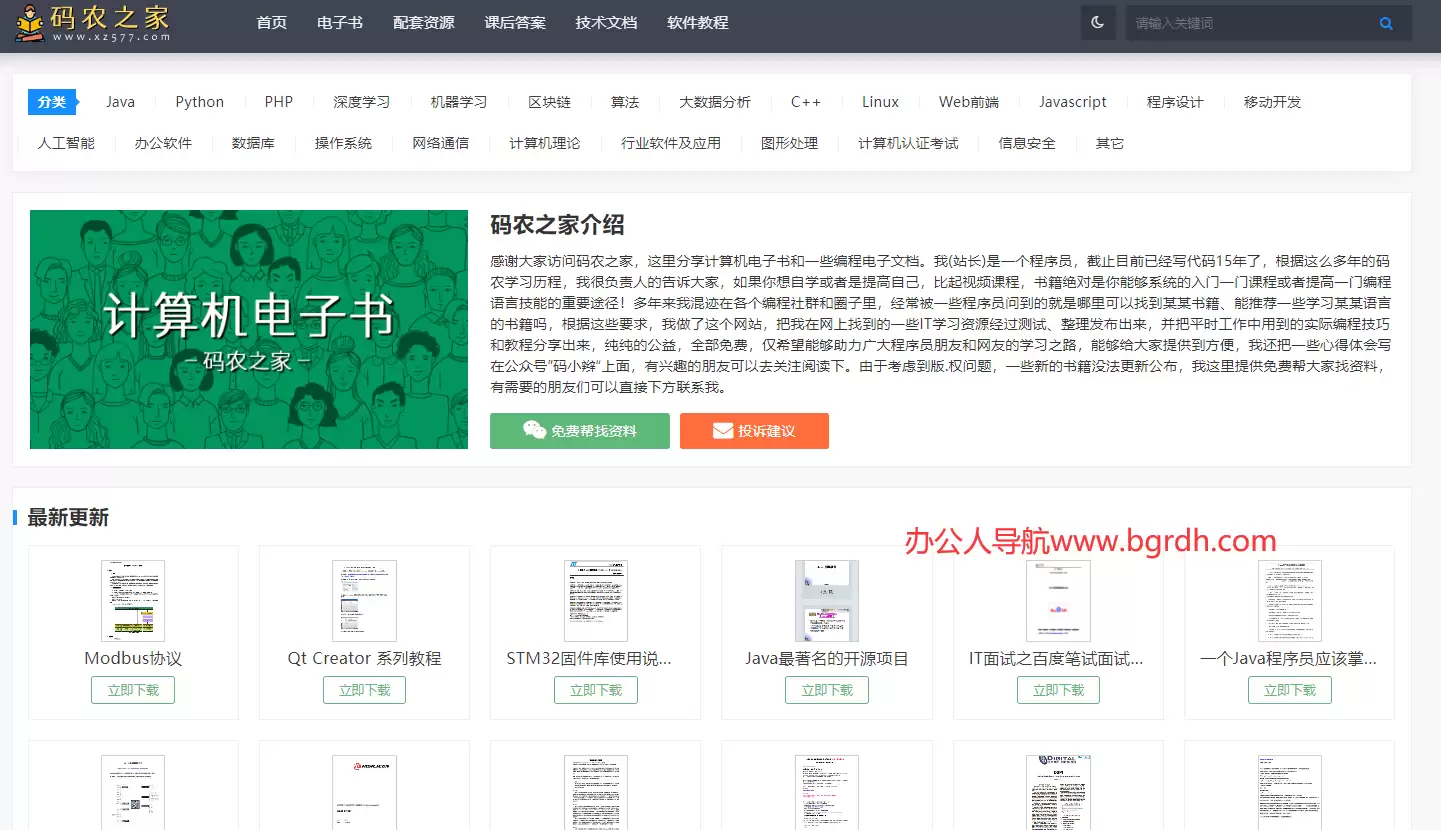1441x830 pixels.
Task: Open the Modbus协议 download with 立即下载
Action: [x=132, y=689]
